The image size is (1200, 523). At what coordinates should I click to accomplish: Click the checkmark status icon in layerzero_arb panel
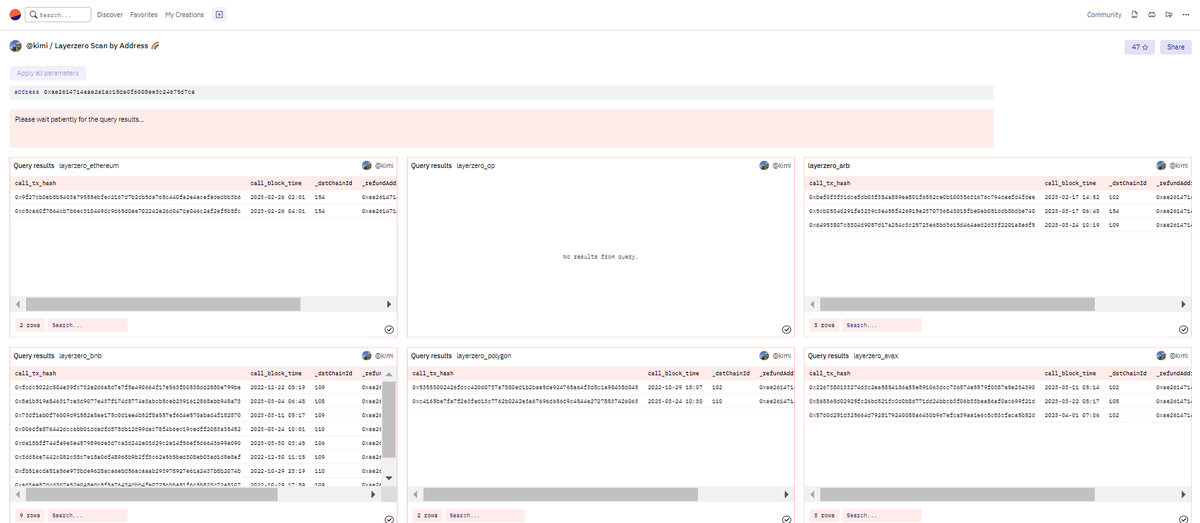pos(1184,329)
